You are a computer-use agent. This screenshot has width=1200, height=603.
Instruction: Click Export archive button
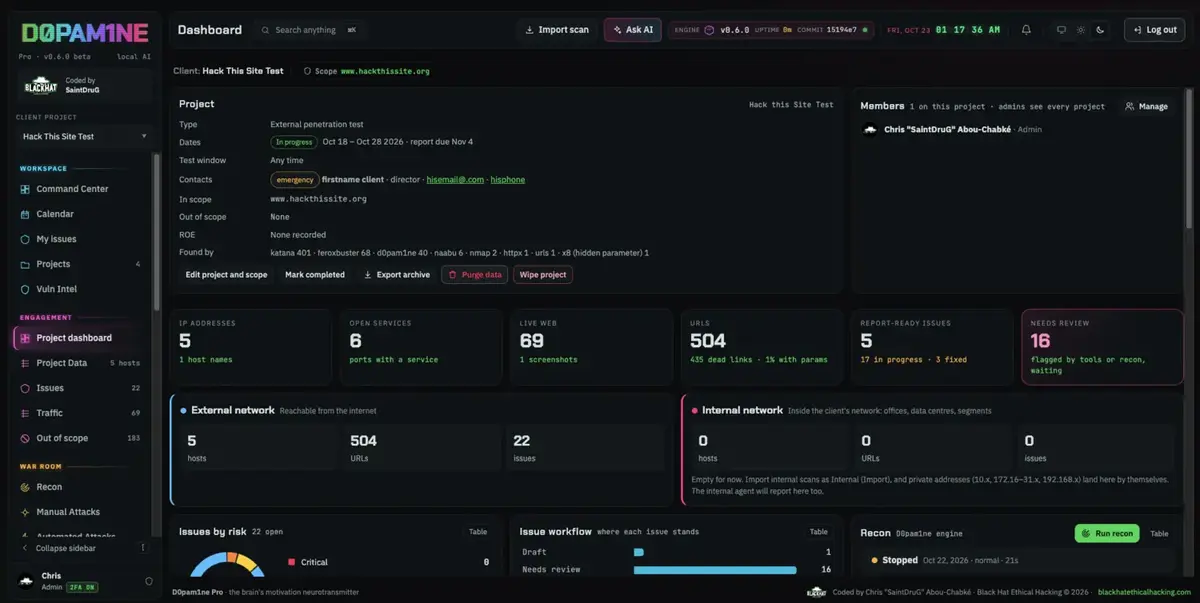pyautogui.click(x=397, y=275)
